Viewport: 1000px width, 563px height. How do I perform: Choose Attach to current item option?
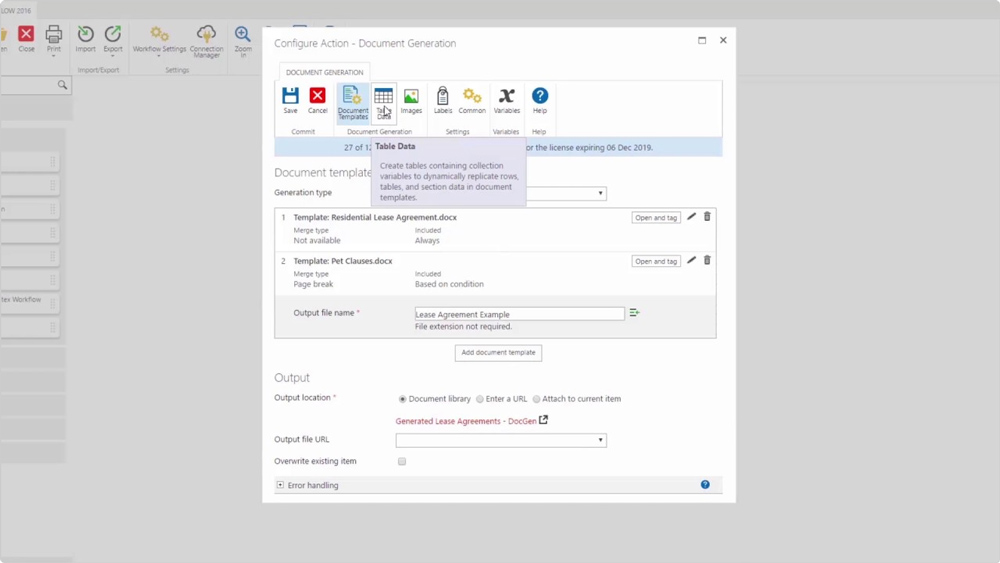(537, 399)
